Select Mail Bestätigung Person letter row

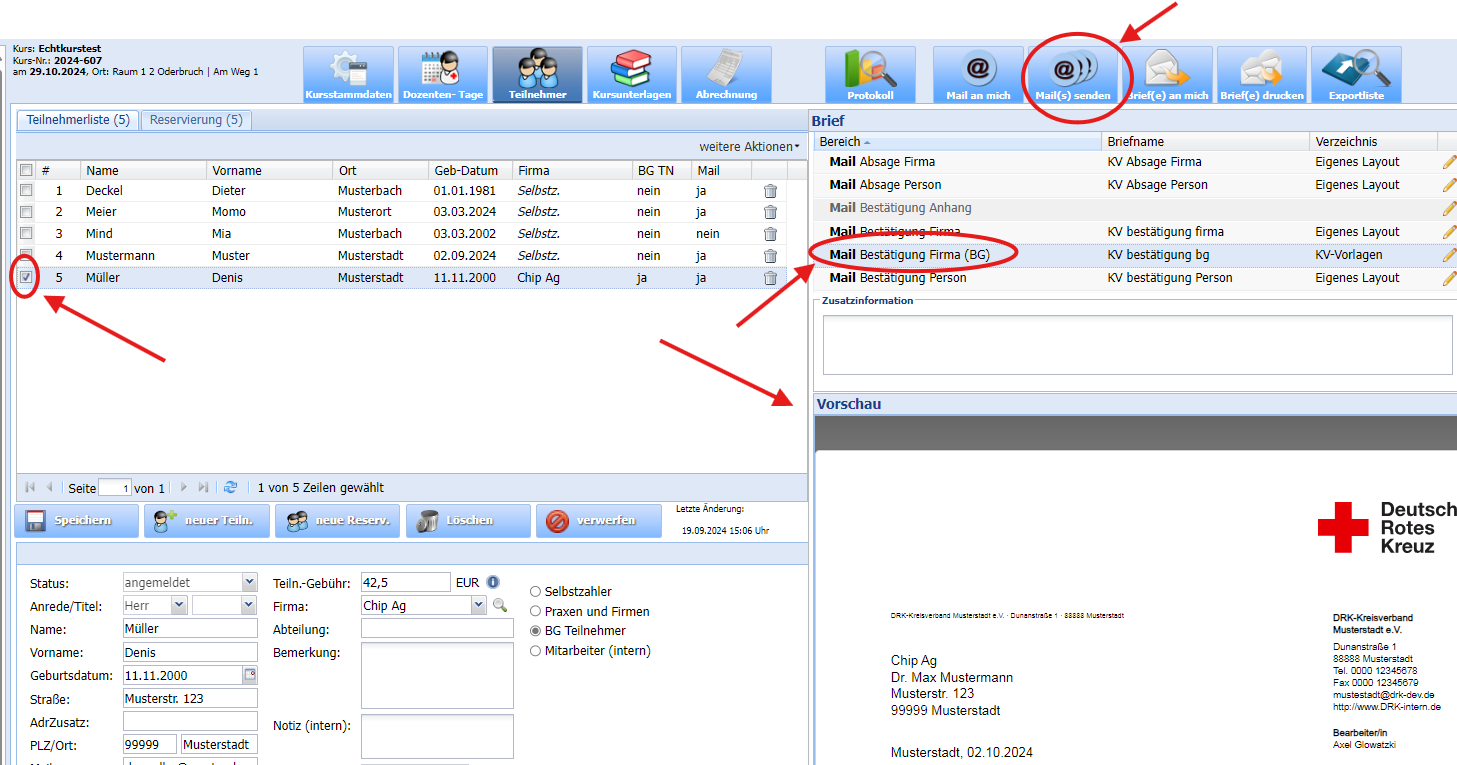coord(897,278)
